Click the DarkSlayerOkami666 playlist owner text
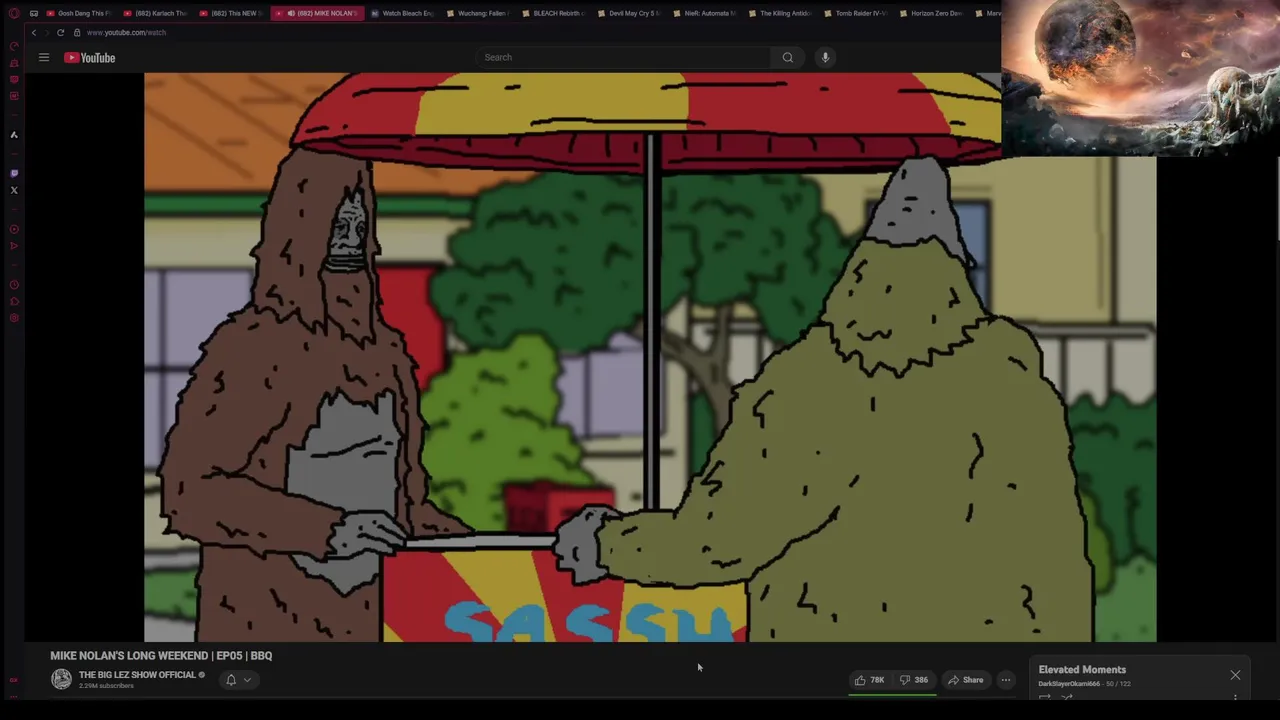Image resolution: width=1280 pixels, height=720 pixels. [1068, 684]
